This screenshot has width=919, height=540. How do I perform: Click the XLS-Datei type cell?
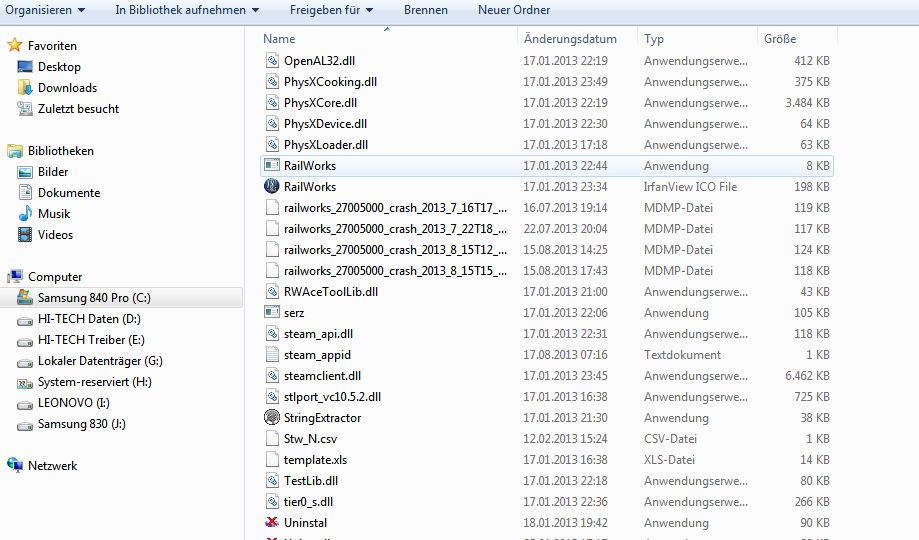pyautogui.click(x=669, y=459)
